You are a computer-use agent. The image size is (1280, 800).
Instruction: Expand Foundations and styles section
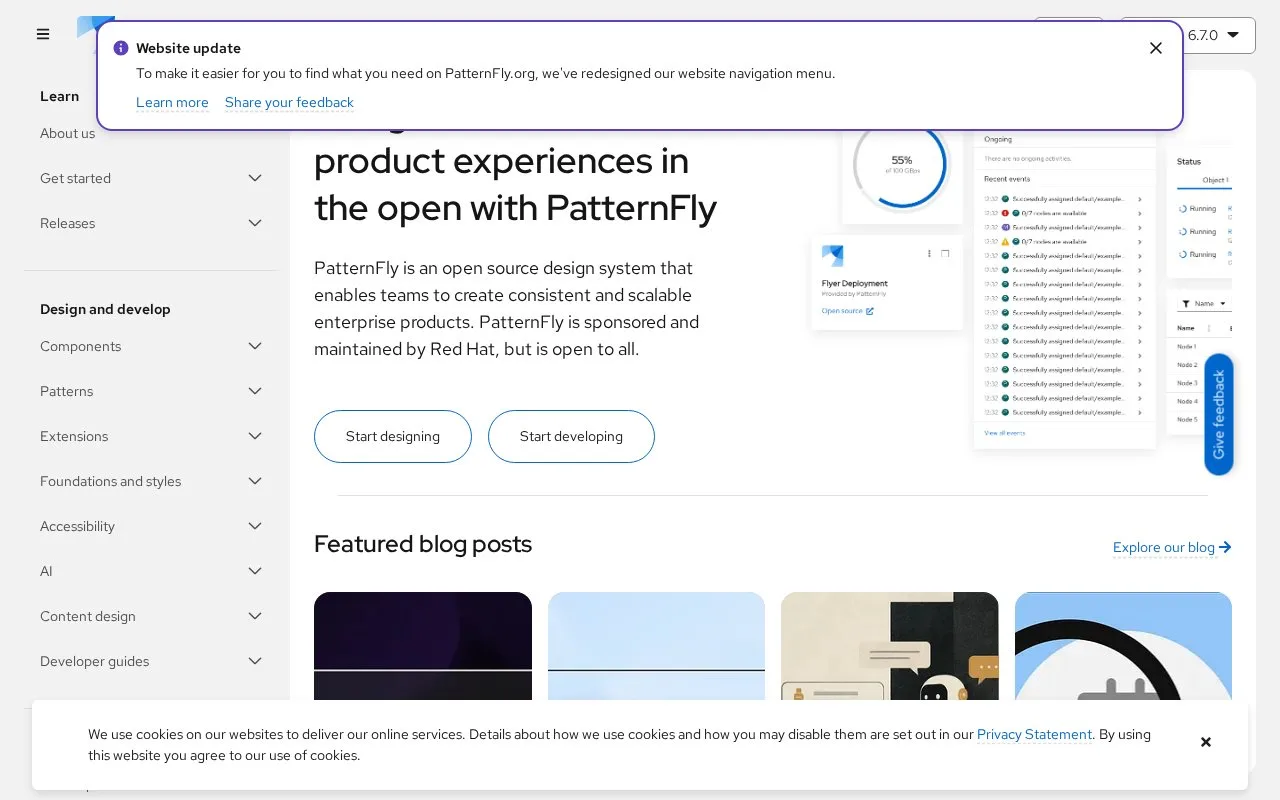[151, 481]
